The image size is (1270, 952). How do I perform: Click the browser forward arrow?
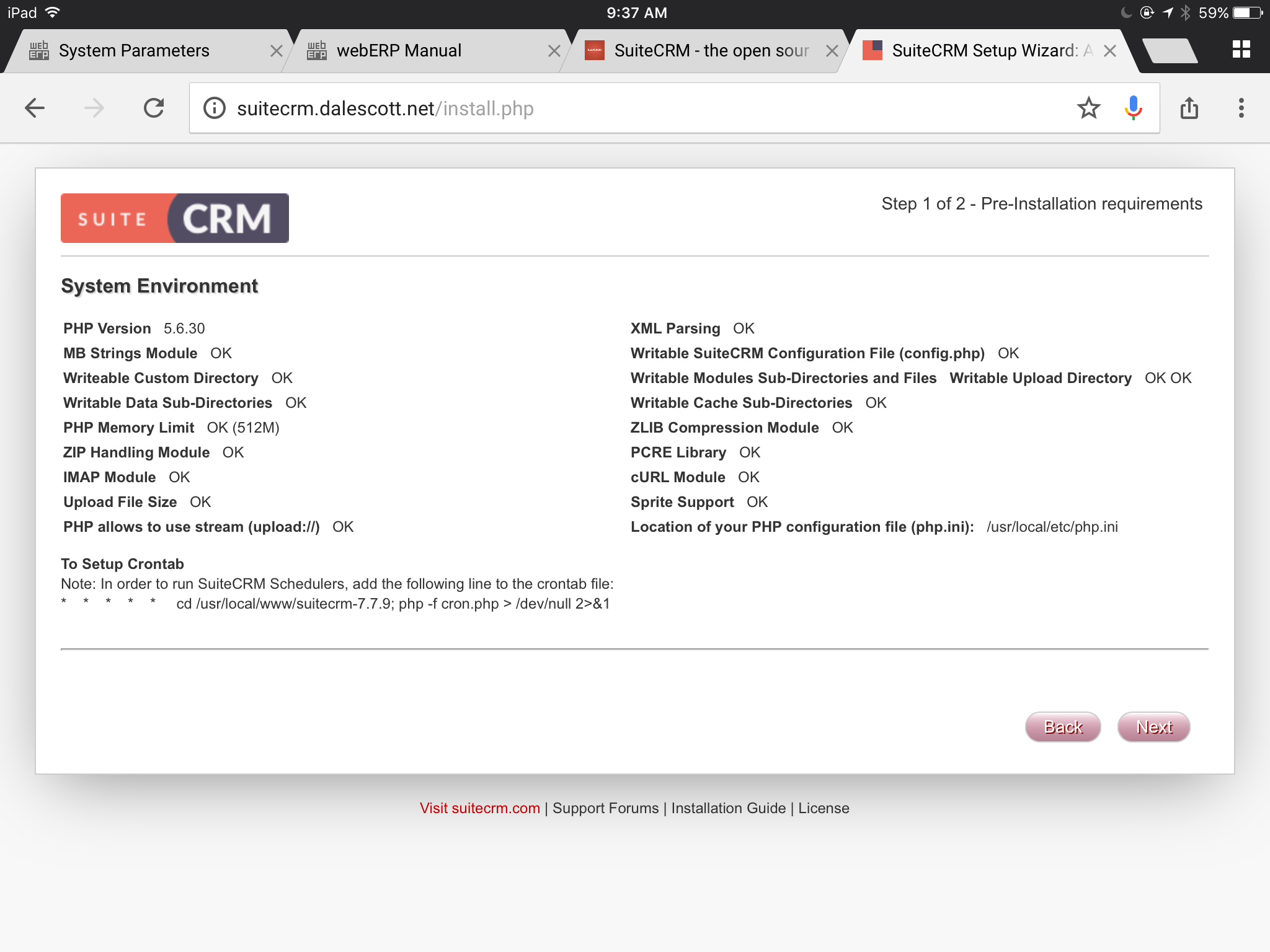pos(94,108)
